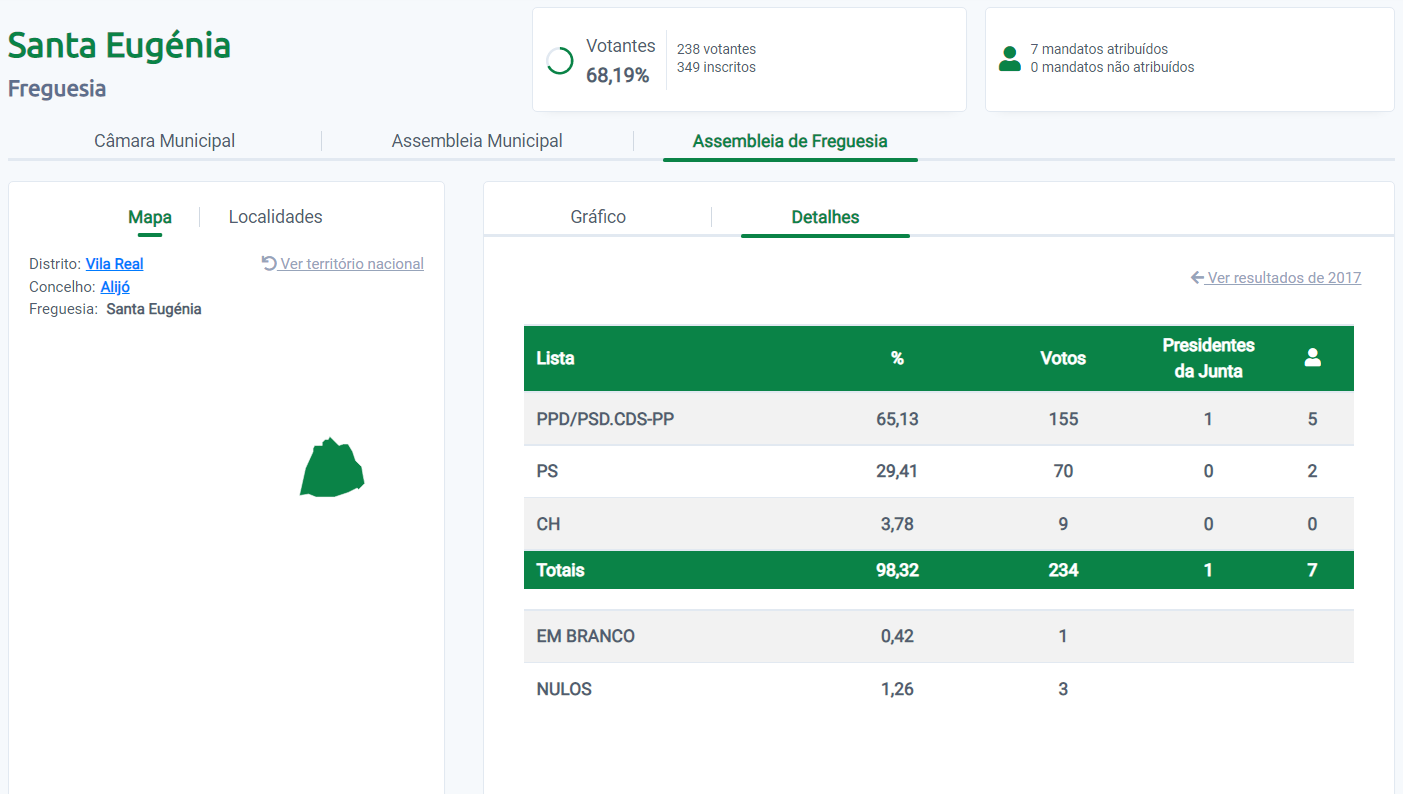View the 2017 results link

pos(1284,278)
